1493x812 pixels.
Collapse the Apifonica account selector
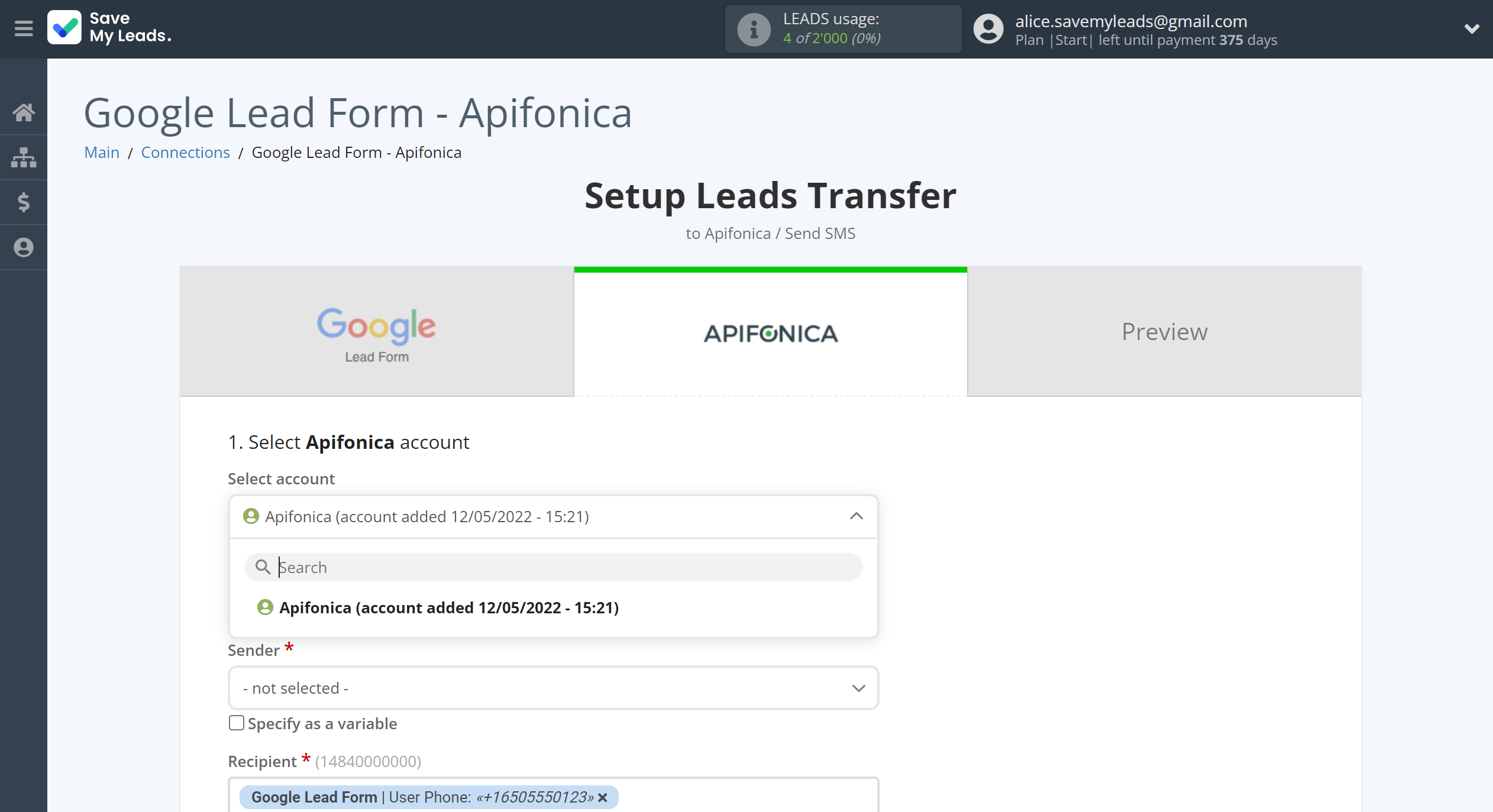(855, 516)
